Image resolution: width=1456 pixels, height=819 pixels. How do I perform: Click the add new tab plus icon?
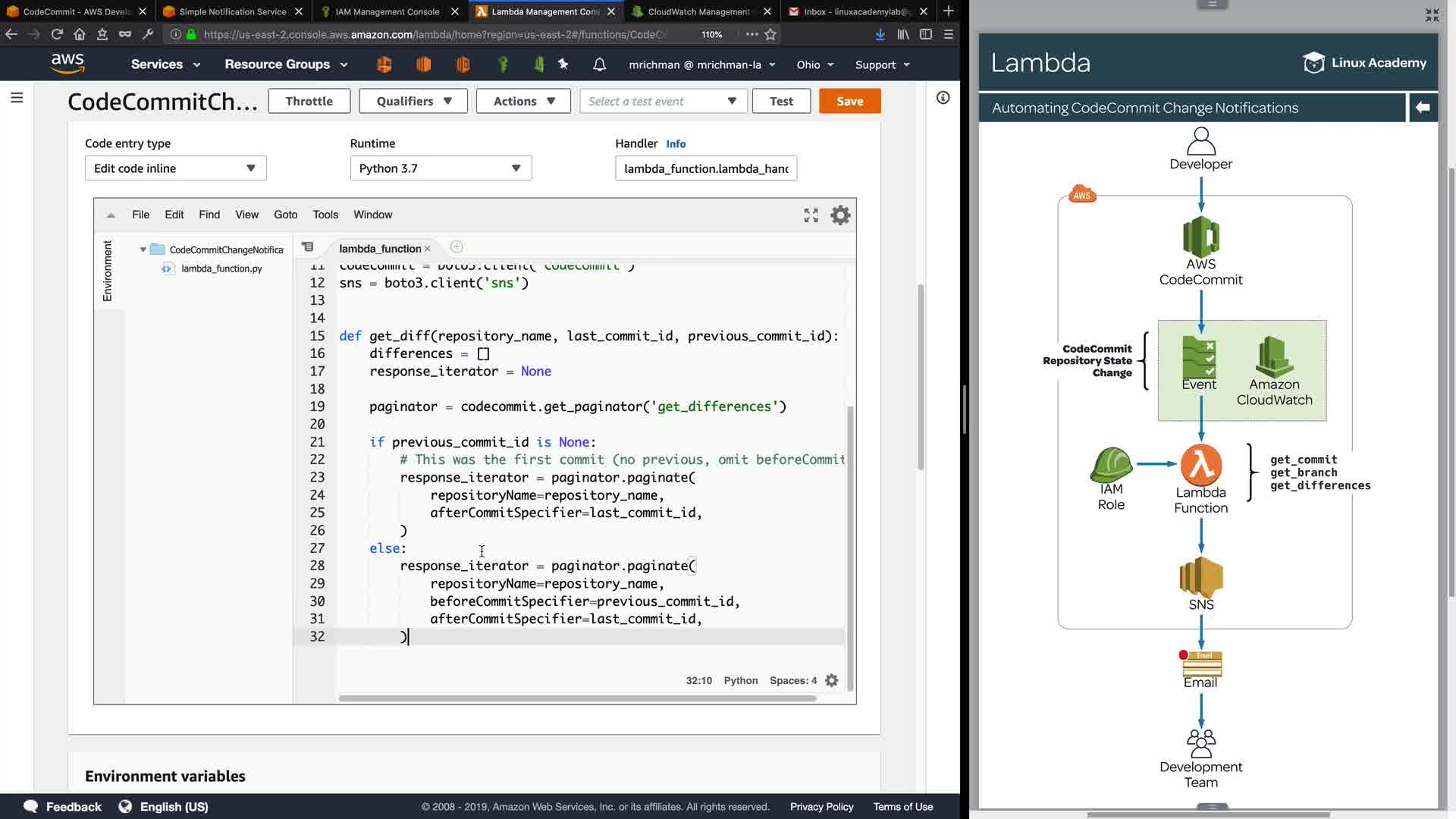pos(457,247)
